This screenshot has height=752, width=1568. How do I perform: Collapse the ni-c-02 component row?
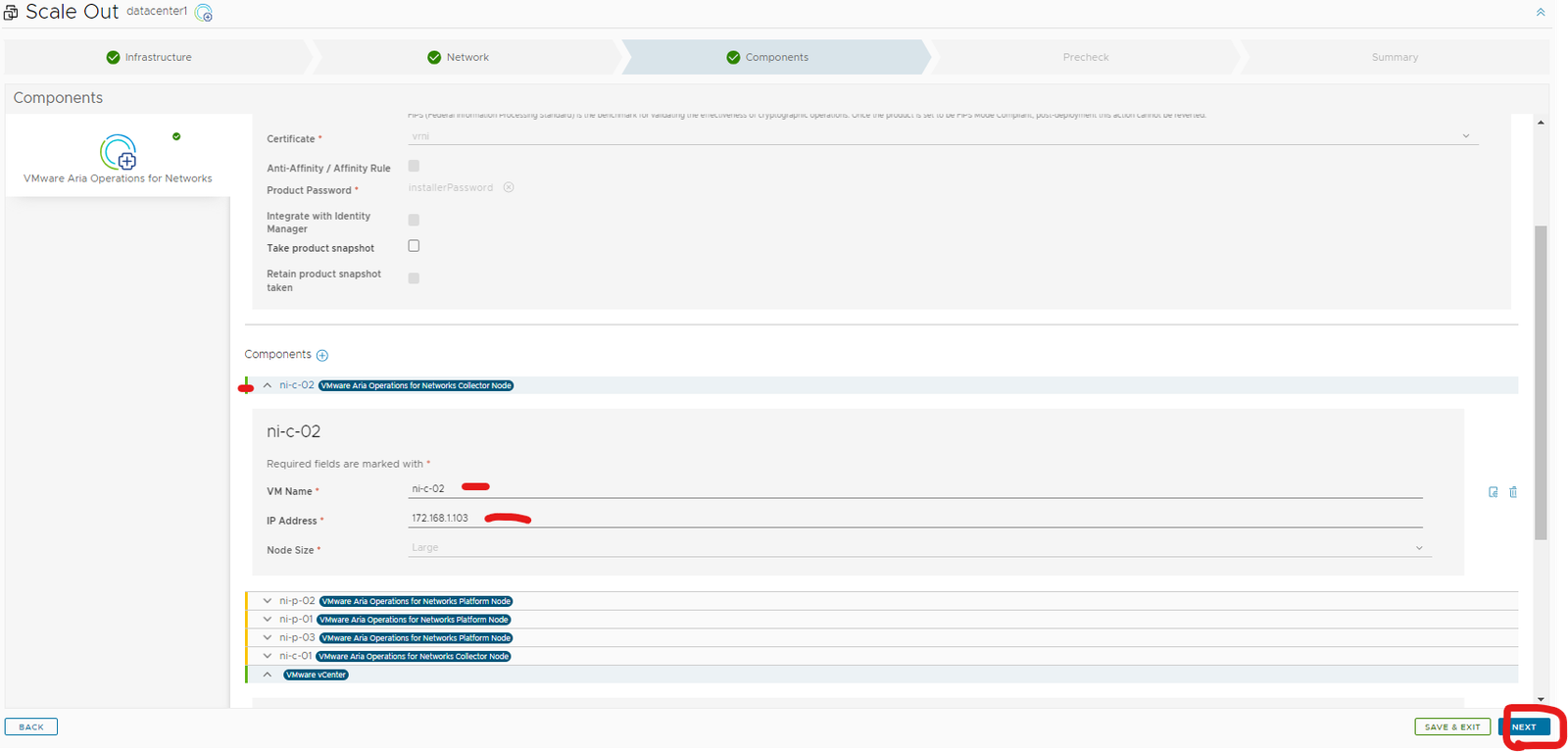[x=268, y=385]
